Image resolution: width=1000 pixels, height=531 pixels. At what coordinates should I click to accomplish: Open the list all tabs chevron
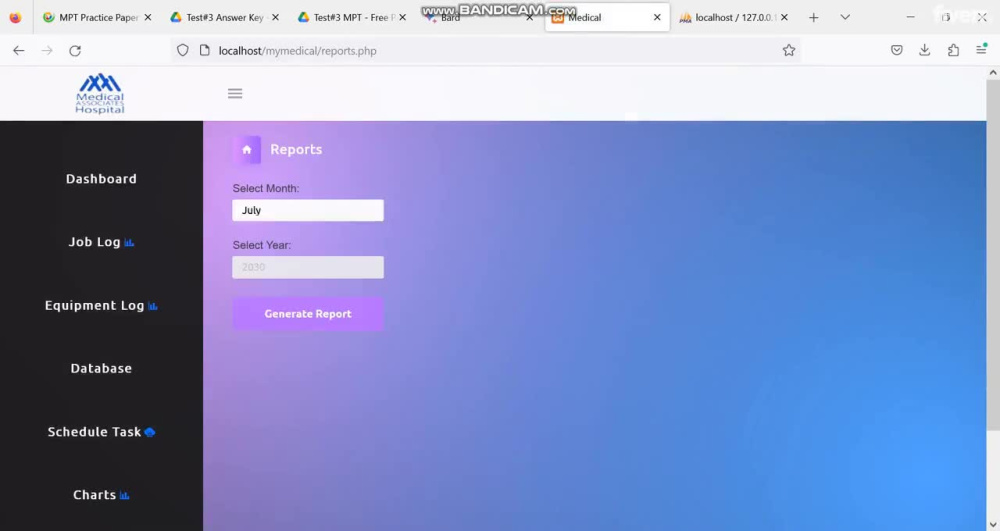coord(845,17)
